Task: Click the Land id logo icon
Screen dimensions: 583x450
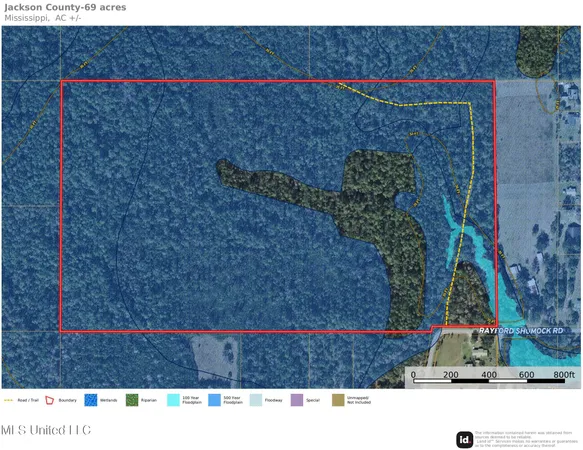Action: tap(465, 440)
